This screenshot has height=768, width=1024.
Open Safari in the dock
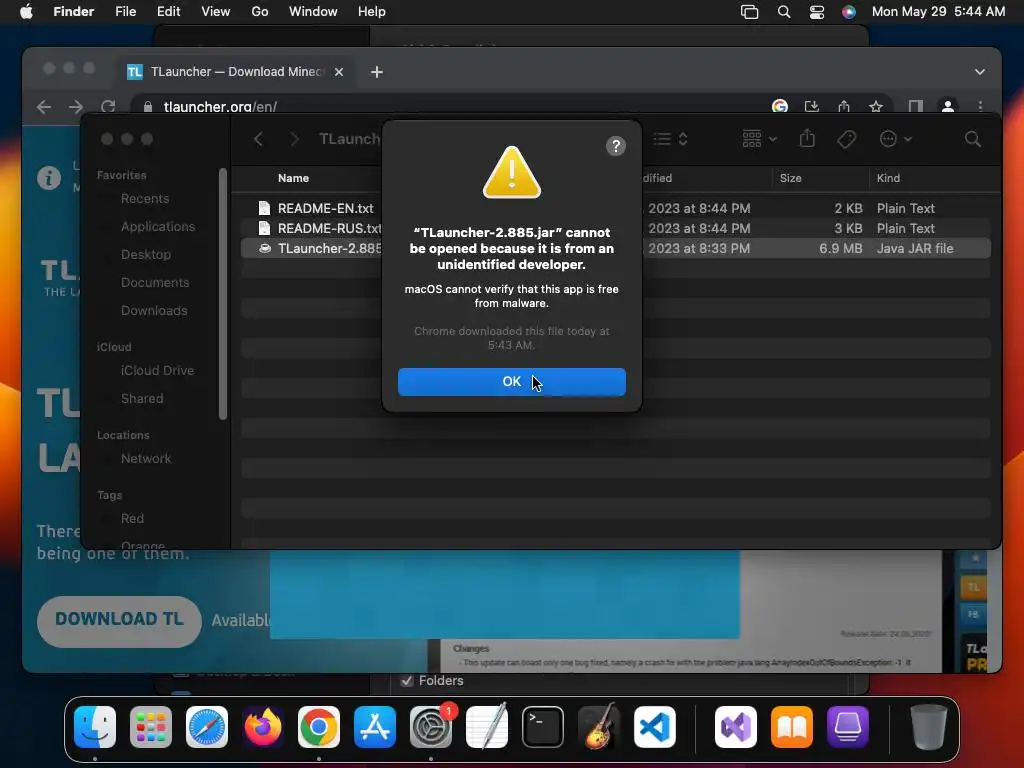(207, 727)
